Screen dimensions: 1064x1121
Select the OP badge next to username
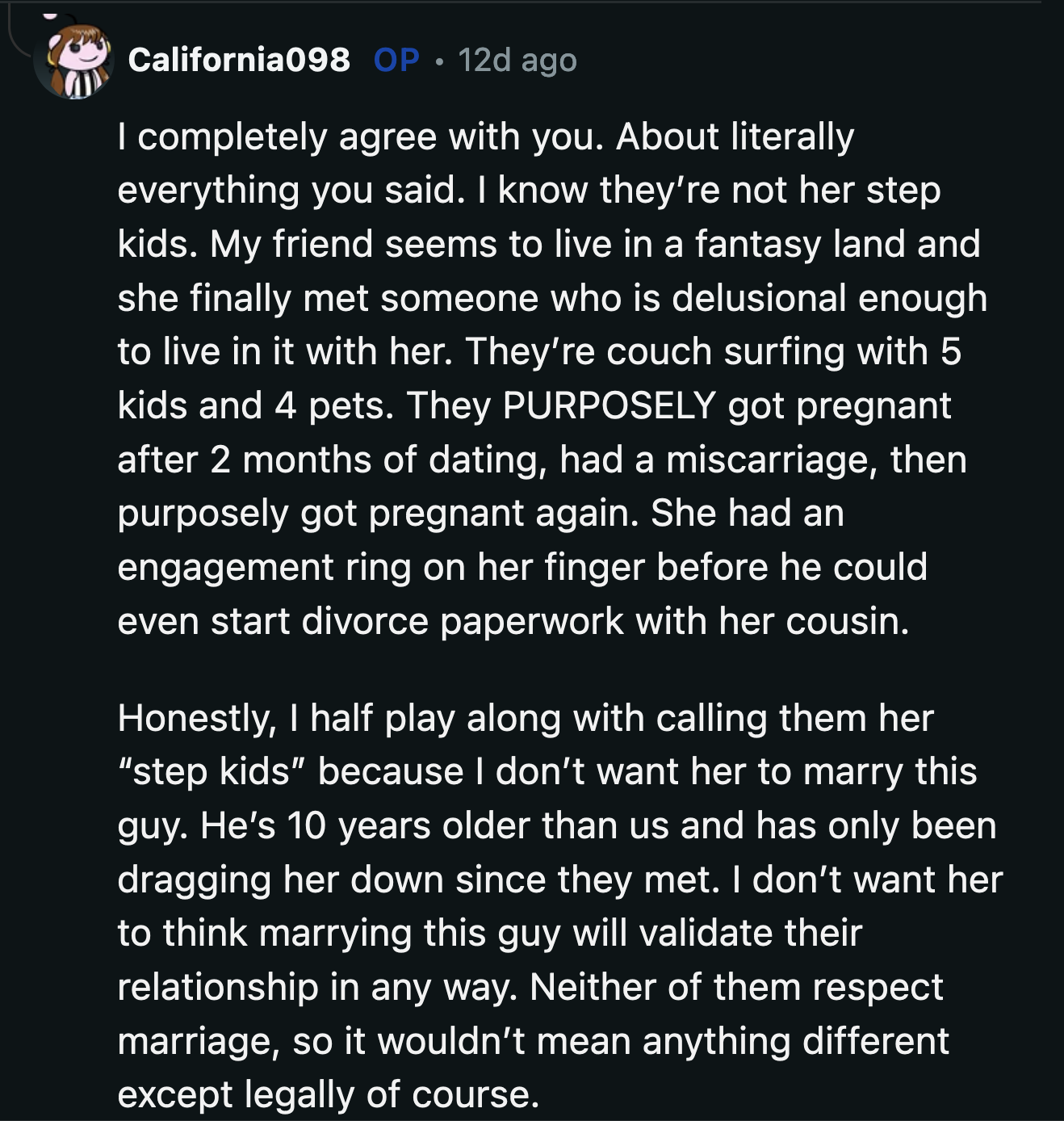[x=395, y=59]
